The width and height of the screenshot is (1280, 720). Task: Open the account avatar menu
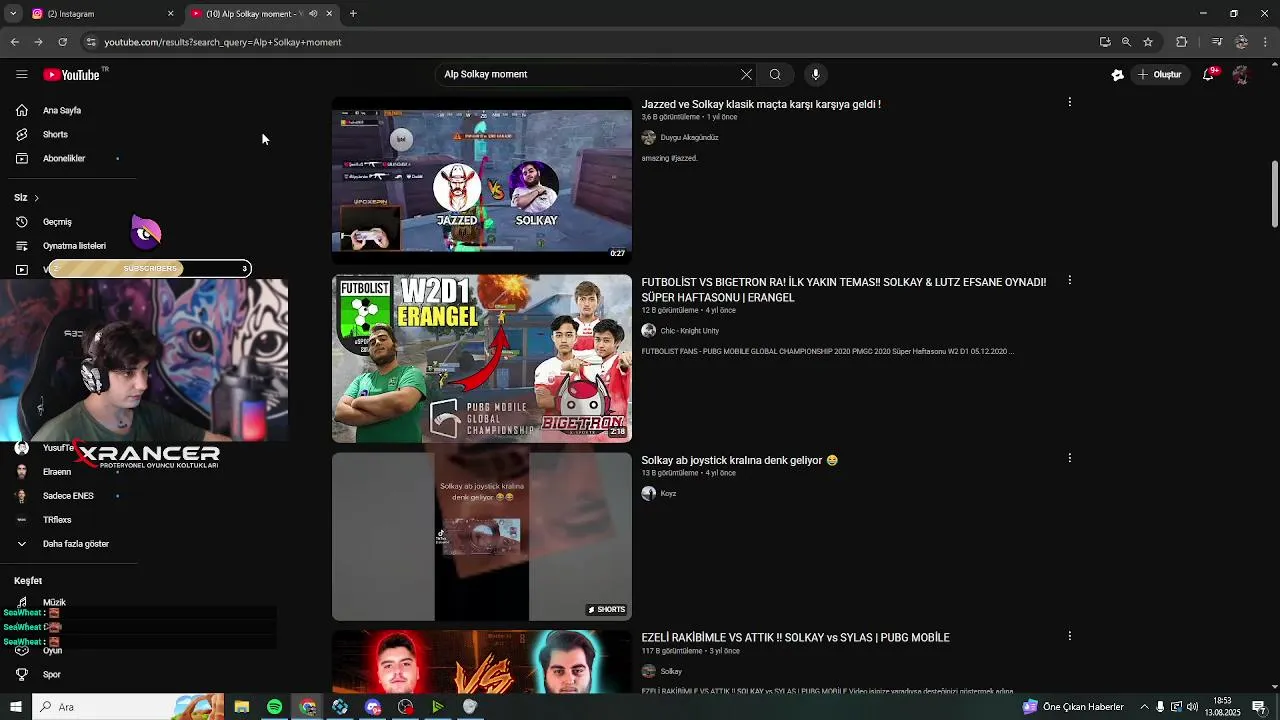click(x=1241, y=75)
